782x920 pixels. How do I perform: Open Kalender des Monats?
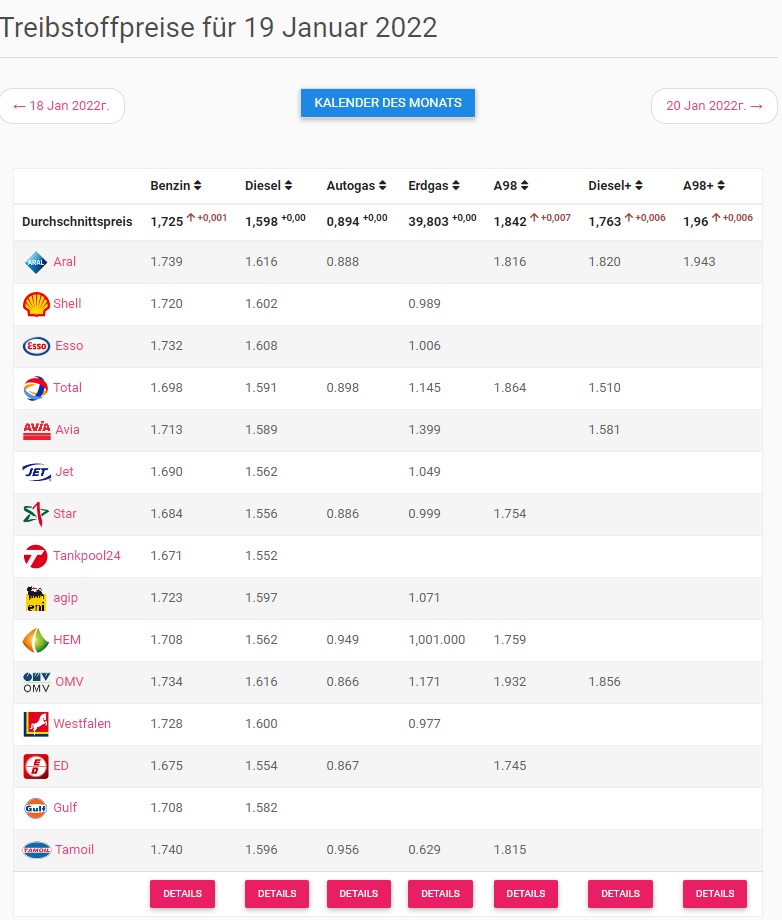(388, 103)
